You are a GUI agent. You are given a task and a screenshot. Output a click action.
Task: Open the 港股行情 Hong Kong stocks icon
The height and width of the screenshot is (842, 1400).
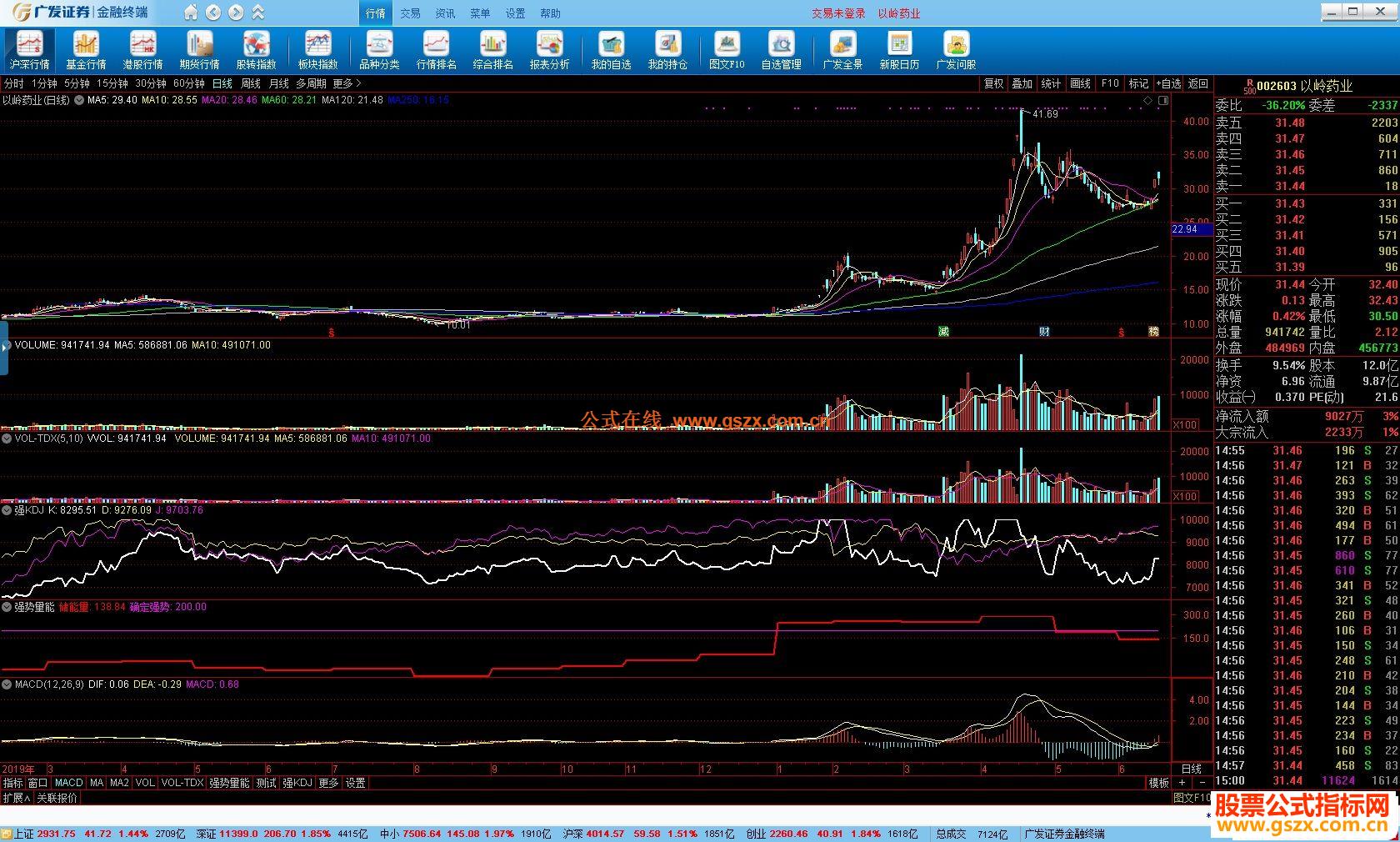tap(142, 50)
